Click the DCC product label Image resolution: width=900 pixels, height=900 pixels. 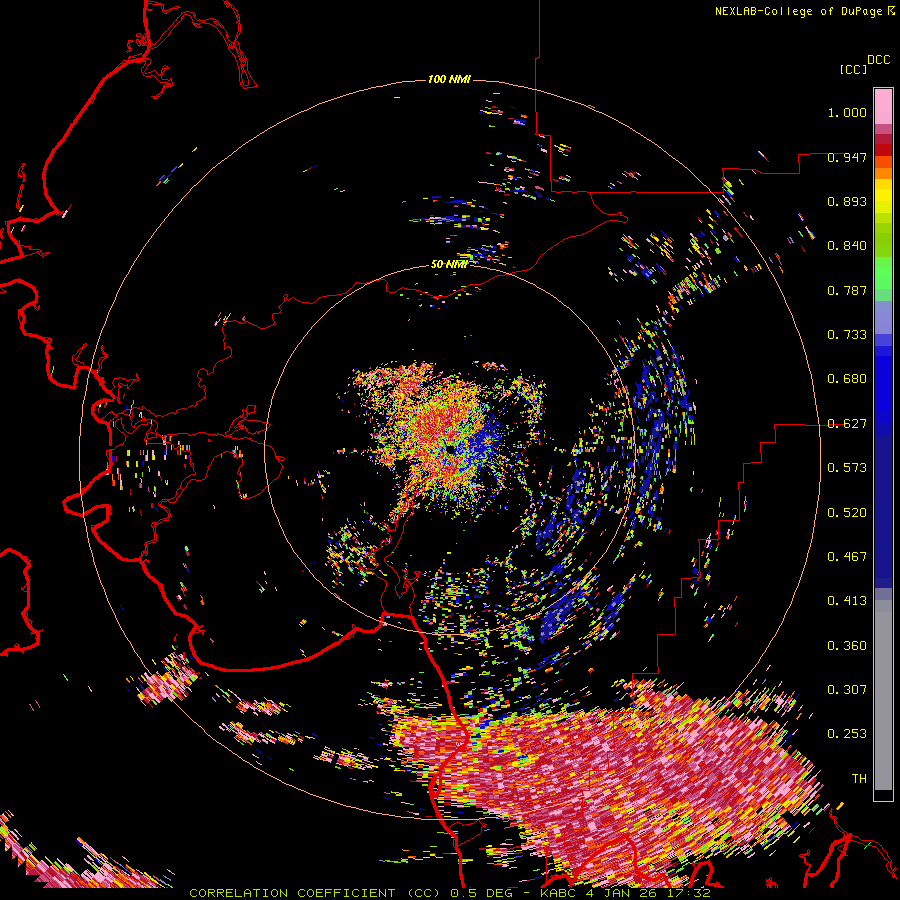tap(879, 60)
